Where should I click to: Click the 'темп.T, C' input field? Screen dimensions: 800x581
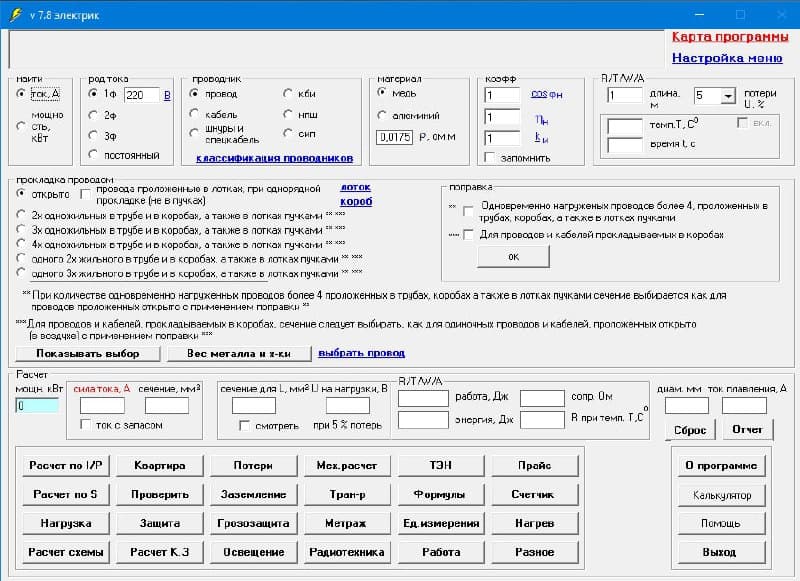(x=625, y=127)
